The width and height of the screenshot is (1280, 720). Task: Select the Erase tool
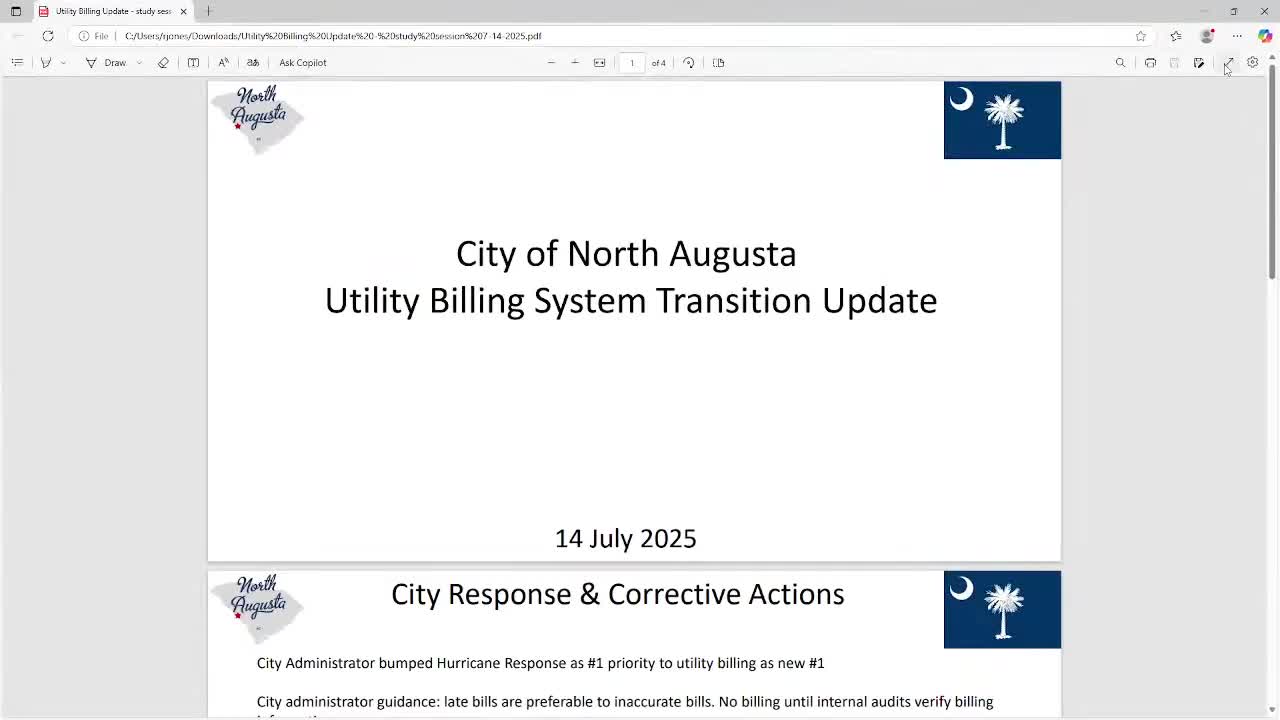point(163,62)
